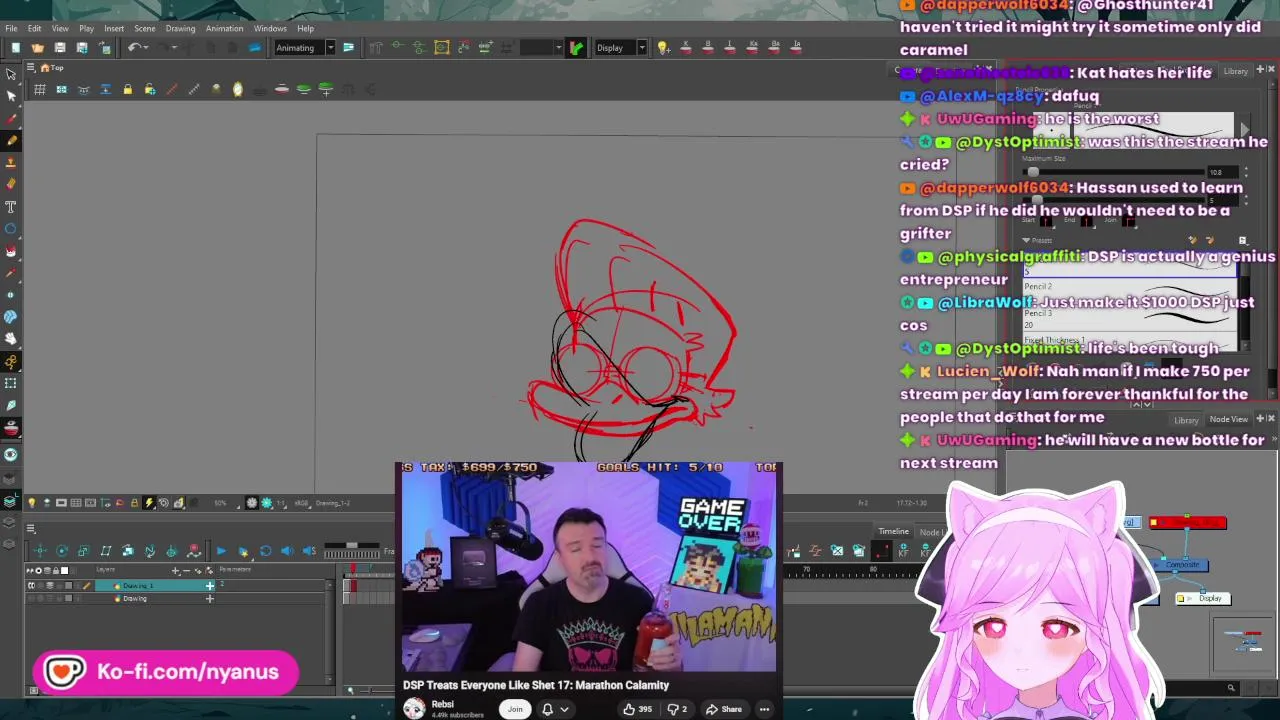Select the Contour Editor tool
Screen dimensions: 1280x720
tap(11, 96)
